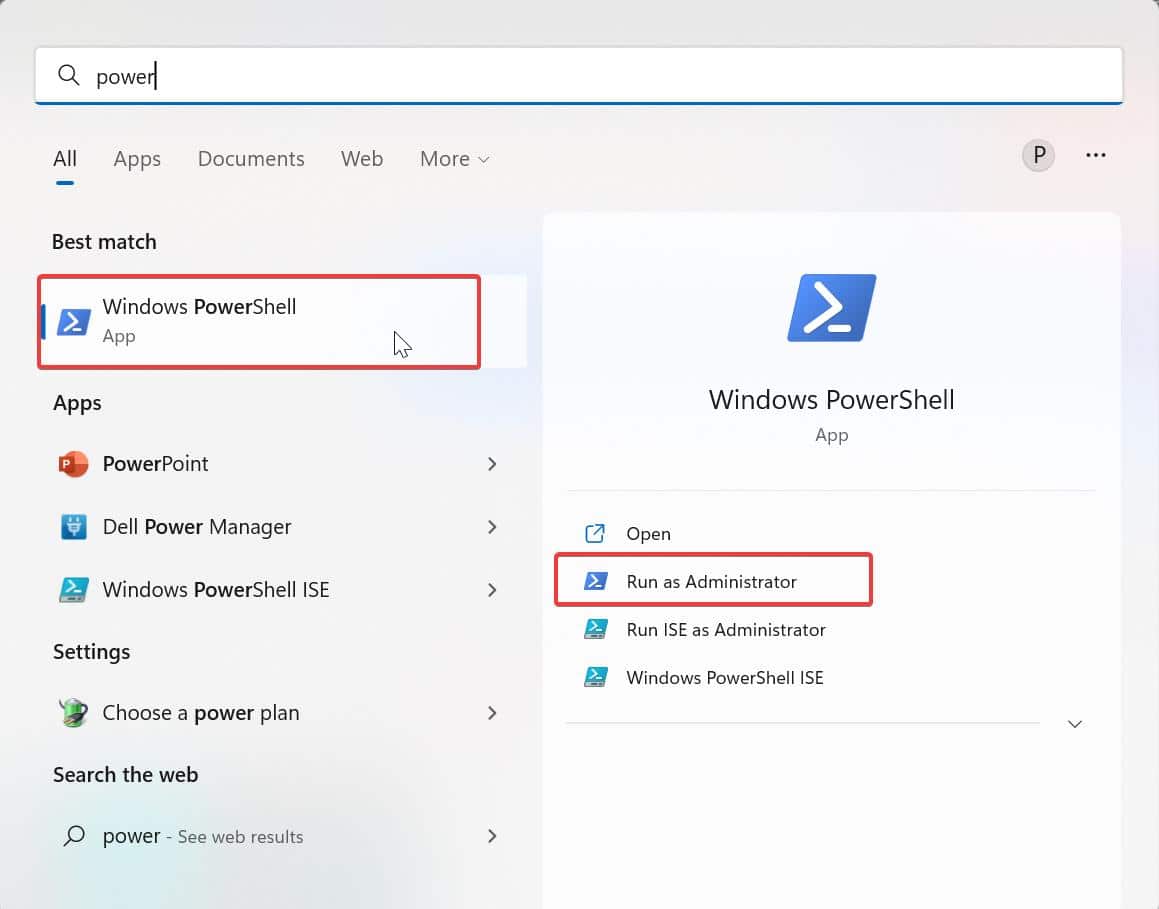
Task: Switch to the Web search tab
Action: (362, 159)
